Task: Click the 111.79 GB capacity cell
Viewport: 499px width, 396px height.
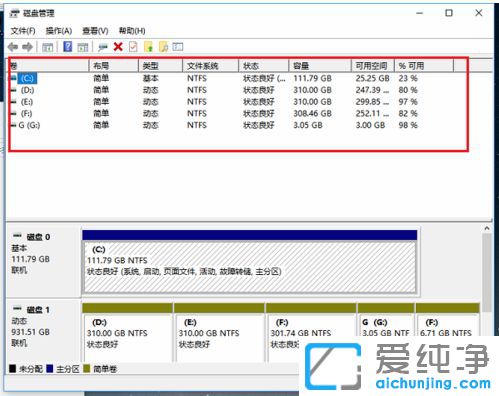Action: 312,78
